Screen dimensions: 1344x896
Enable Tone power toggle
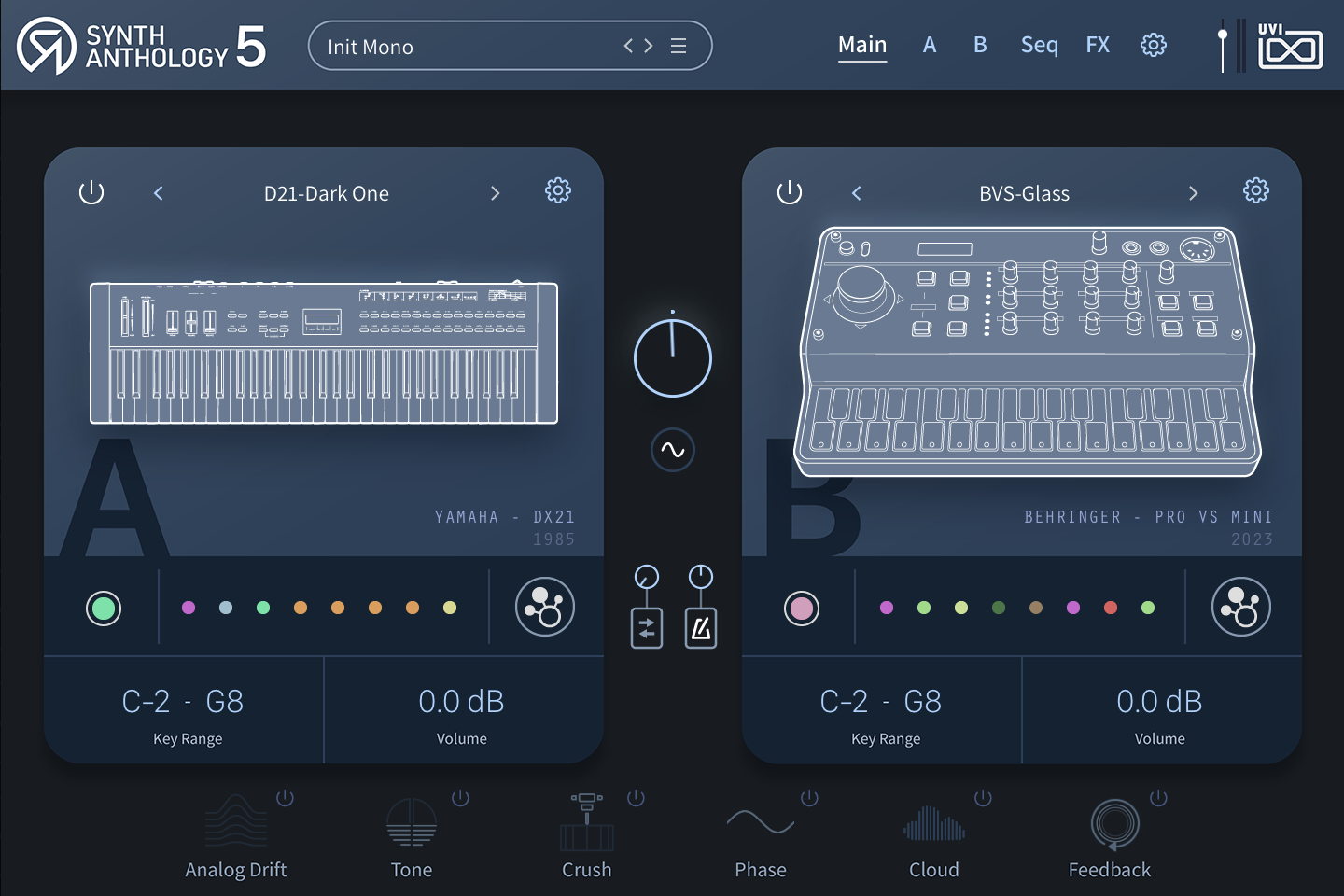[x=460, y=798]
